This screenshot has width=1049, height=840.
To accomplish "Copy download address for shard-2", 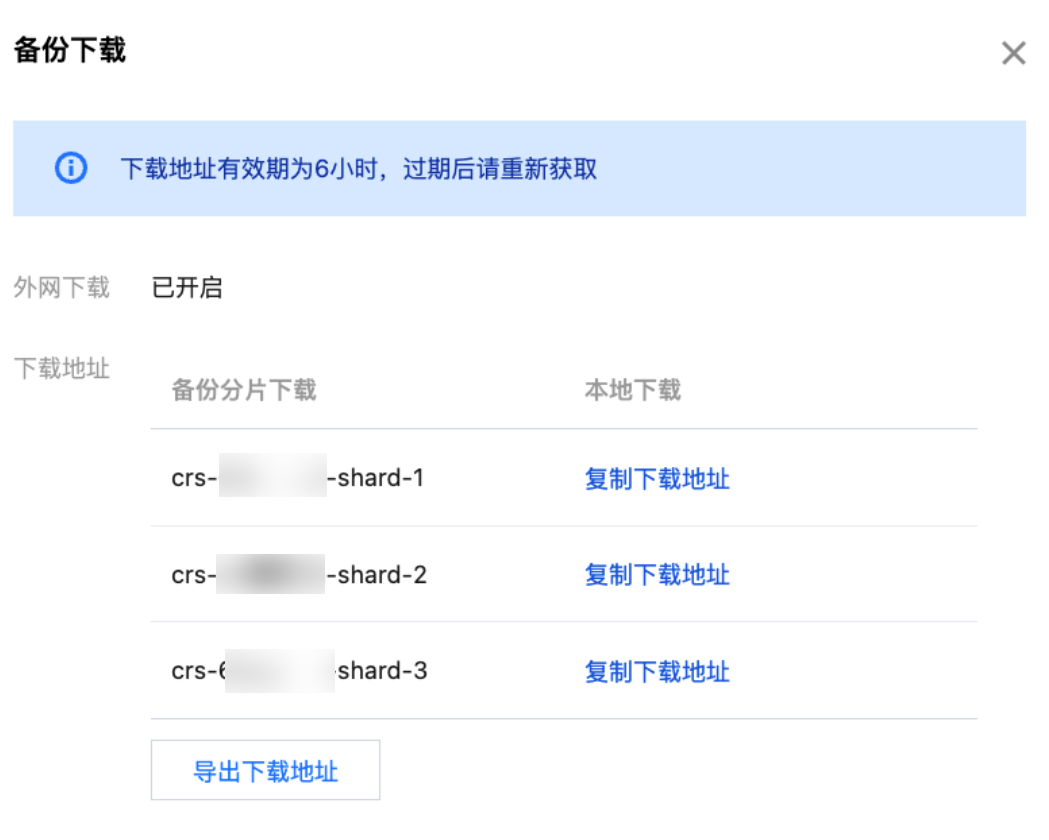I will tap(657, 575).
